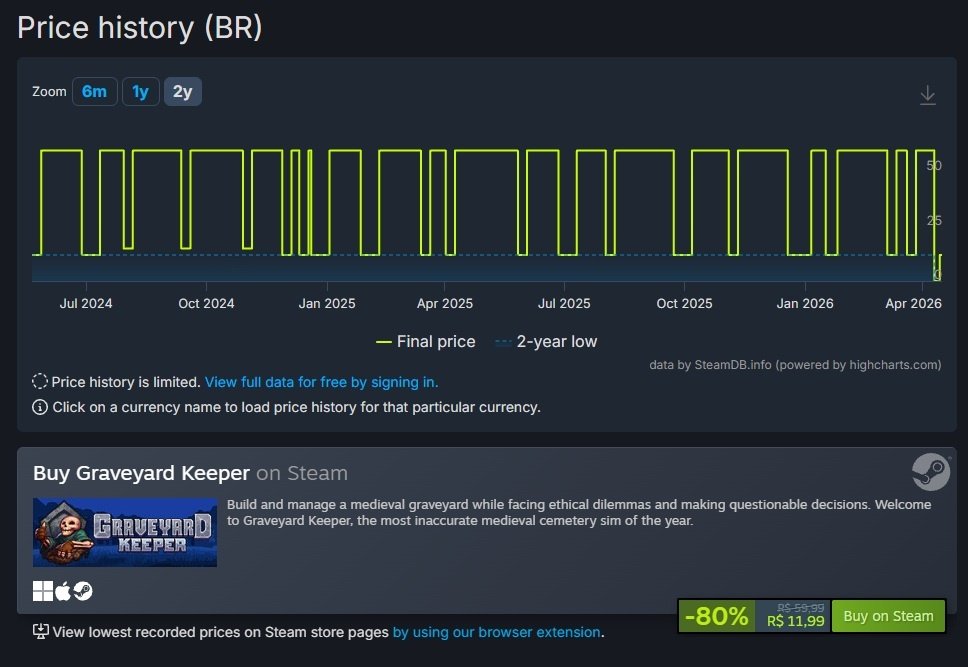Switch chart zoom to 1y
The image size is (968, 667).
tap(140, 92)
